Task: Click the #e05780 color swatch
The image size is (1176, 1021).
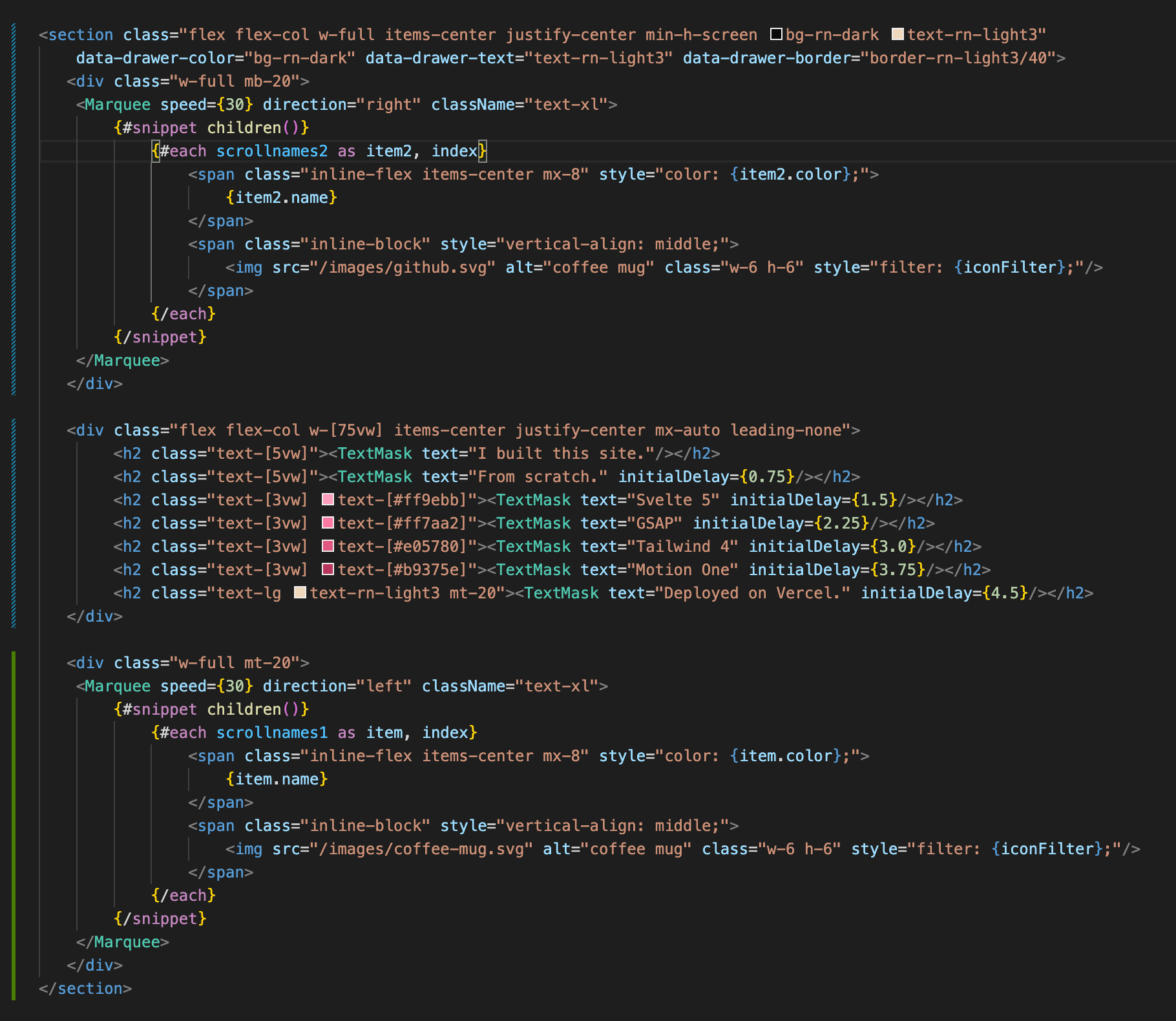Action: tap(329, 546)
